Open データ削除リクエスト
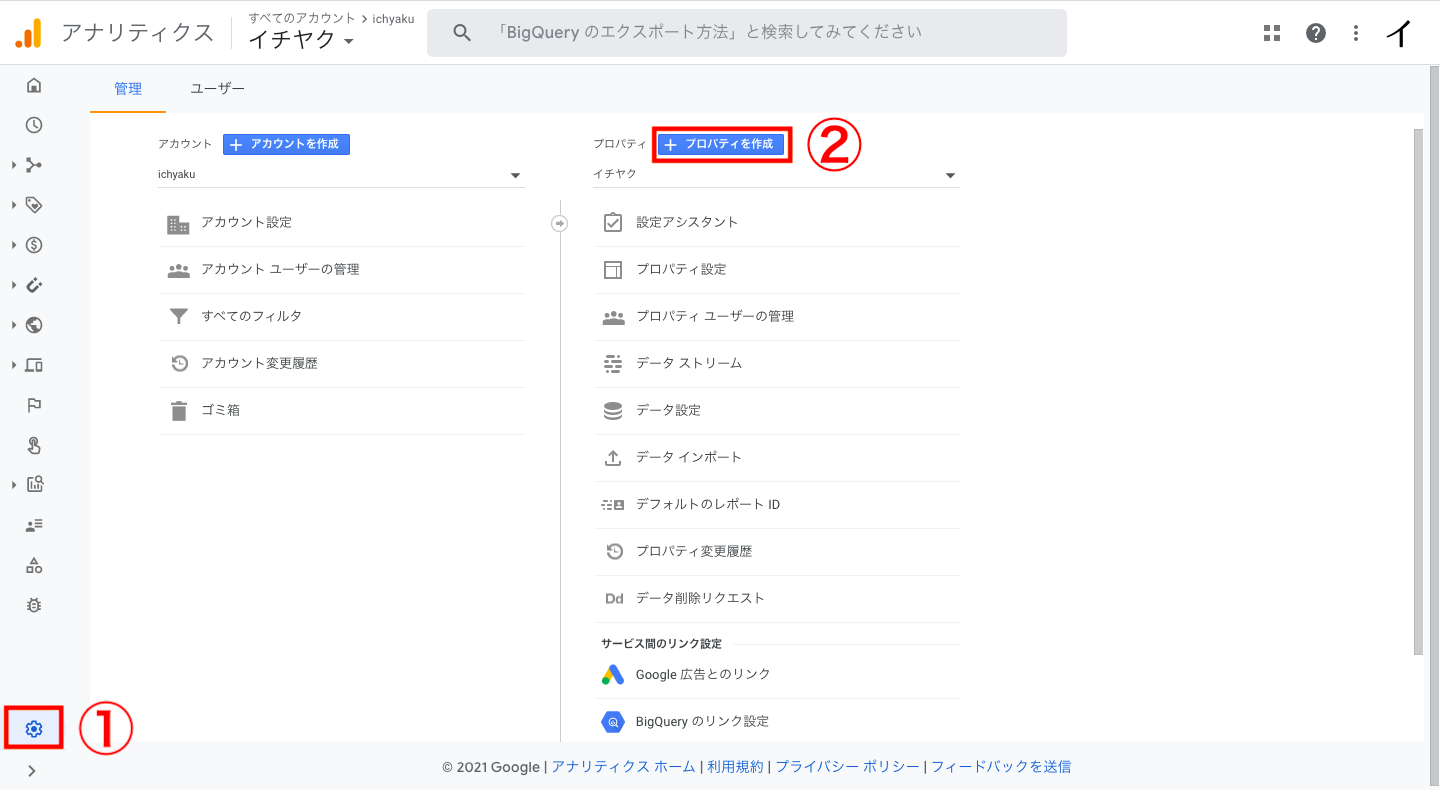The width and height of the screenshot is (1440, 790). (x=776, y=599)
